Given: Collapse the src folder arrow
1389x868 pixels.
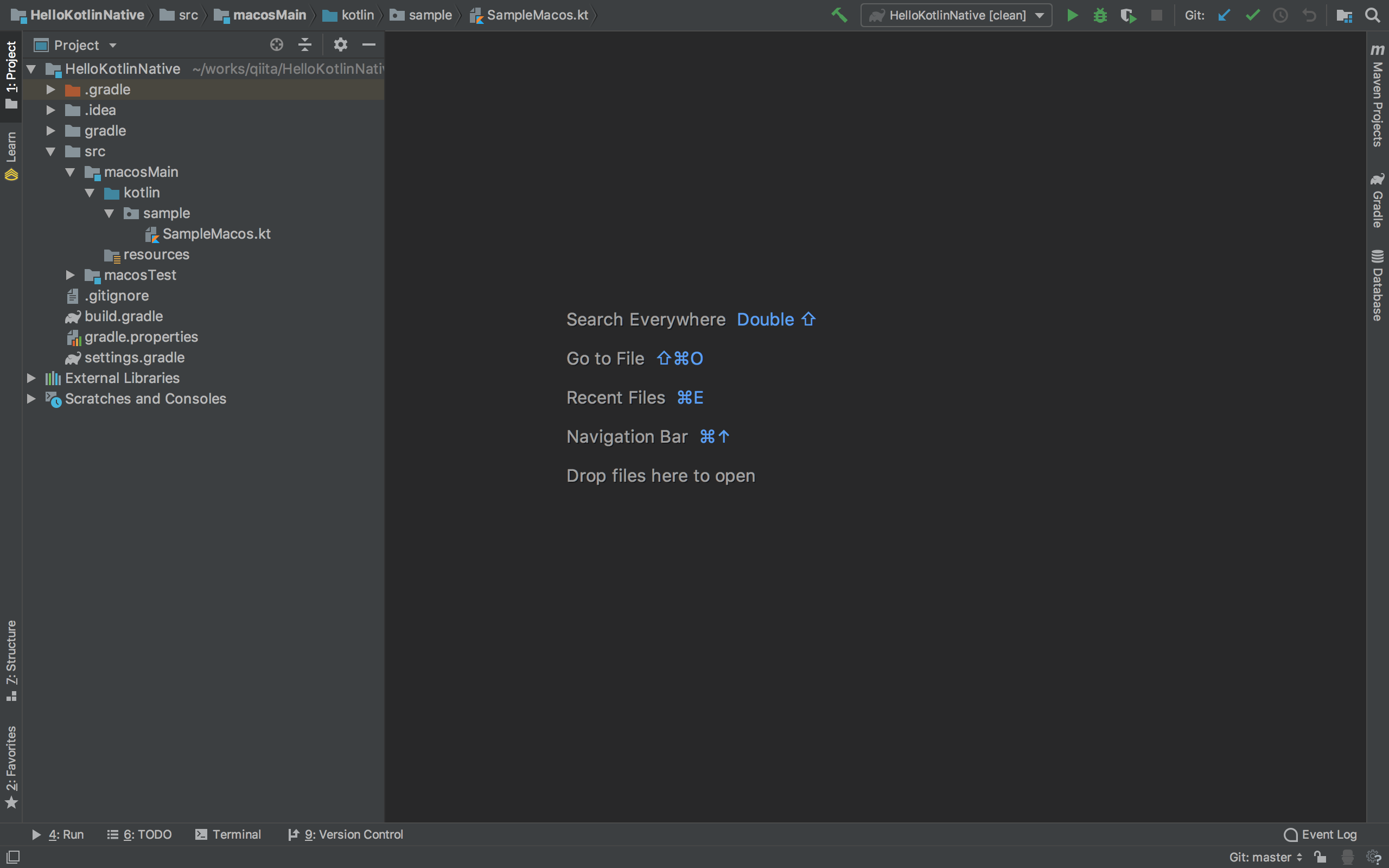Looking at the screenshot, I should point(50,151).
